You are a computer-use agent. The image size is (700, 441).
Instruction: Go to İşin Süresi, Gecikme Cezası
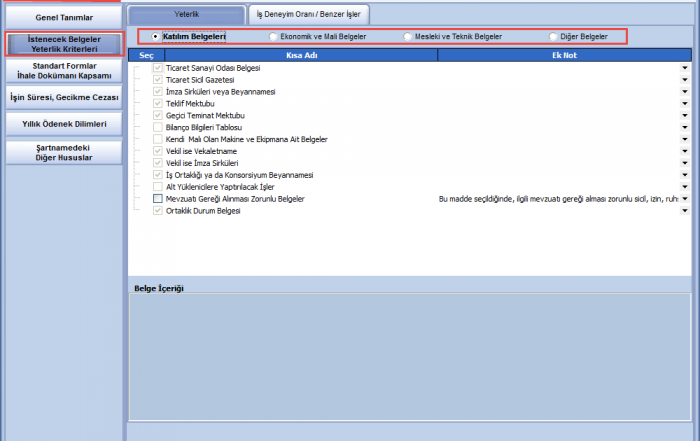63,98
